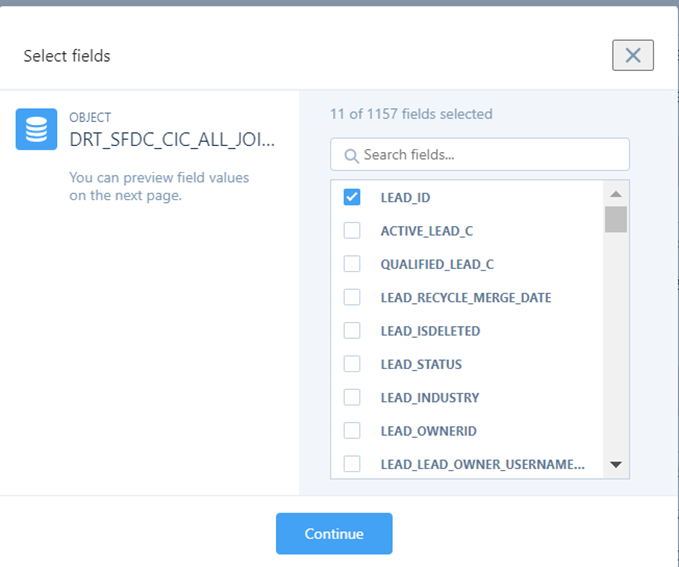
Task: Click the scroll up arrow of field list
Action: pyautogui.click(x=616, y=194)
